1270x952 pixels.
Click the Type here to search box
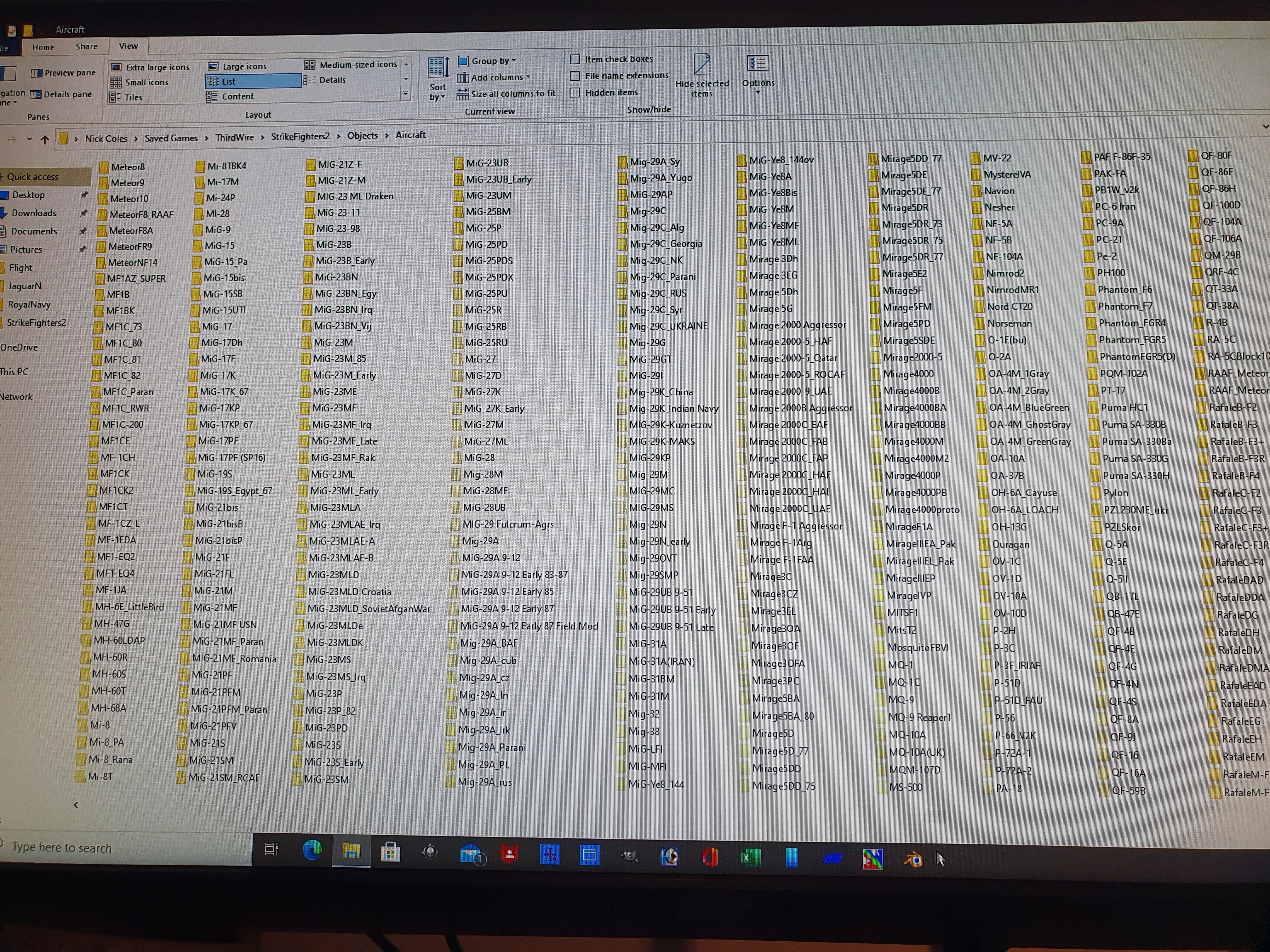pos(125,847)
